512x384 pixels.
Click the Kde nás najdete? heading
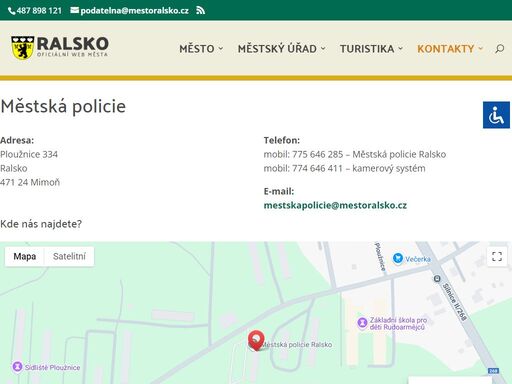tap(41, 224)
